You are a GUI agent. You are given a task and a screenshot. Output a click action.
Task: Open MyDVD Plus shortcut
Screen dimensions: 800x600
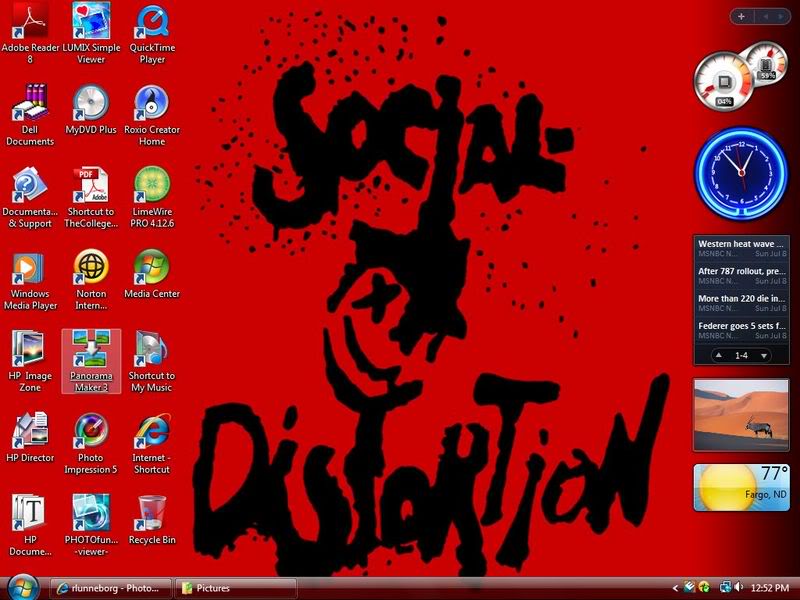pyautogui.click(x=91, y=110)
